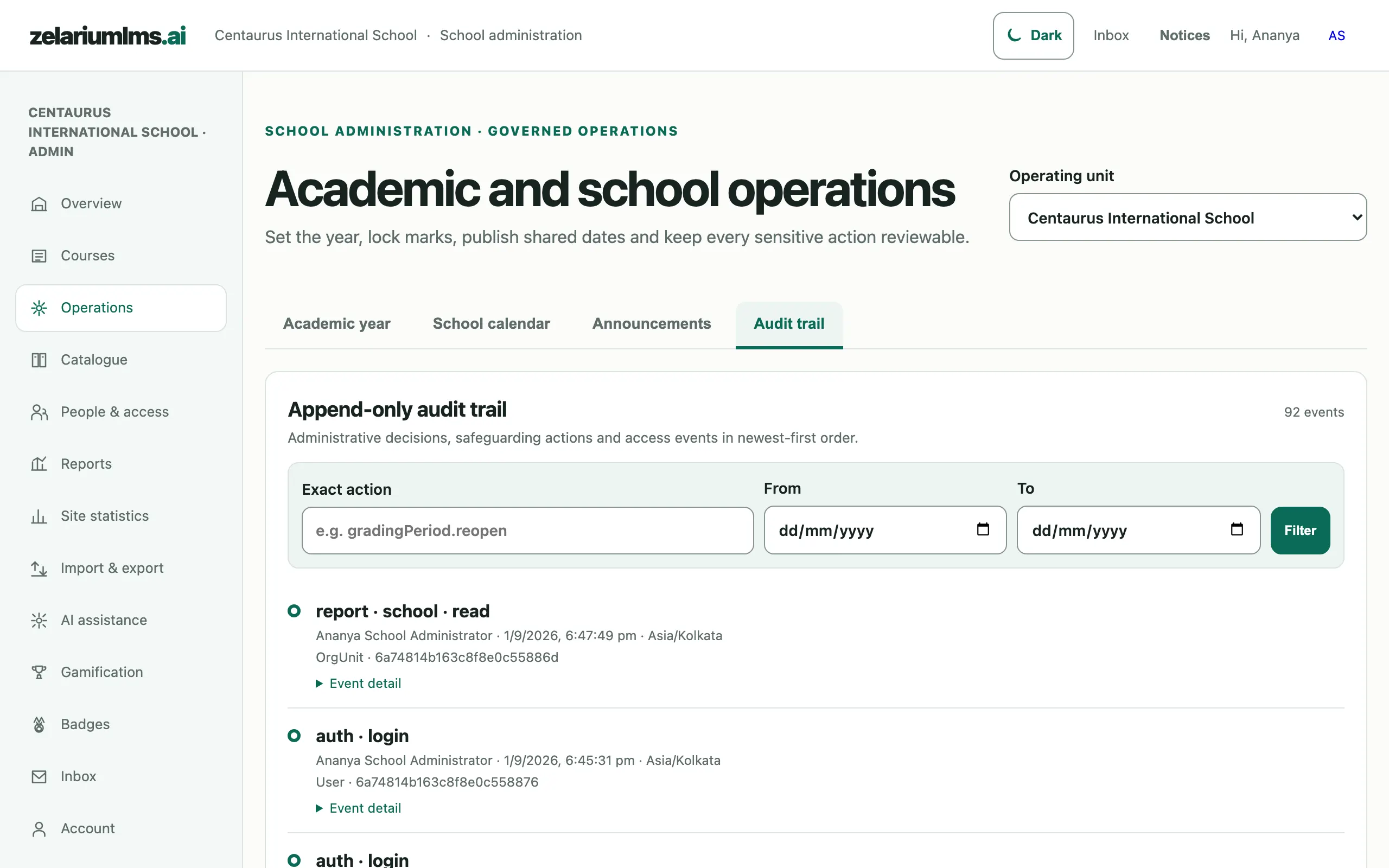
Task: Click the report · school · read heading
Action: (x=403, y=611)
